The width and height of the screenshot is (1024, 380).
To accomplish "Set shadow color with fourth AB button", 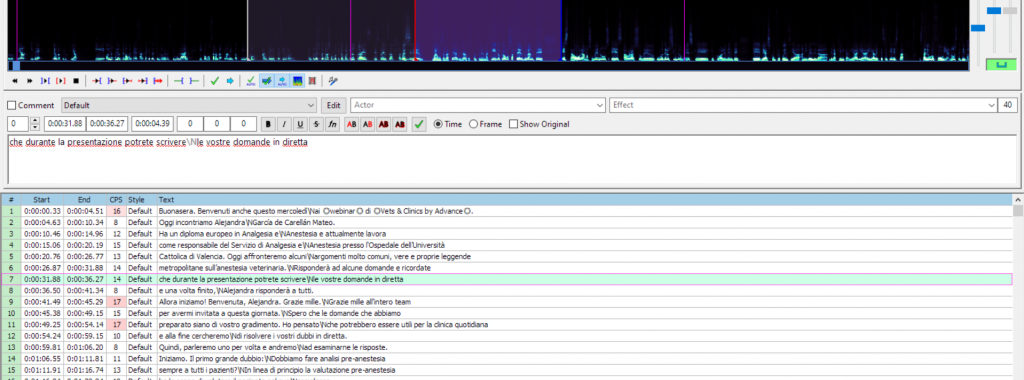I will [400, 124].
